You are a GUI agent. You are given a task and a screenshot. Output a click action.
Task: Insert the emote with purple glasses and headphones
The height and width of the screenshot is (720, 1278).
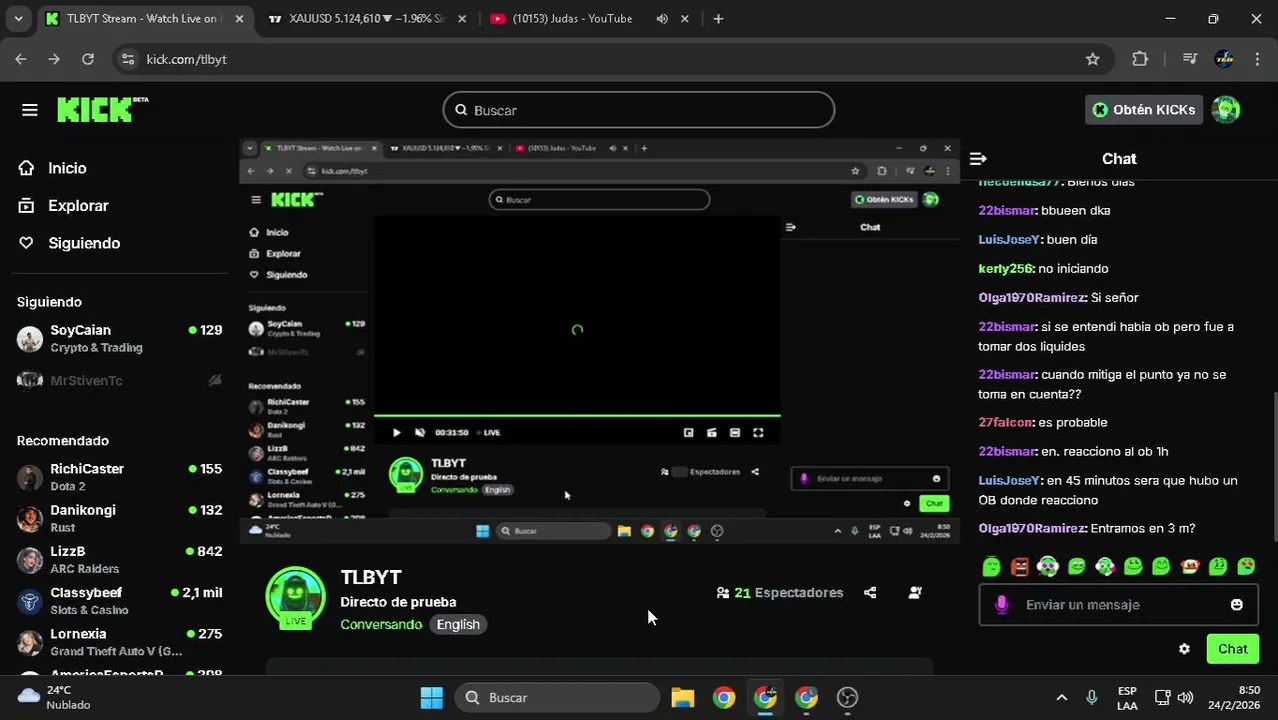tap(1047, 567)
